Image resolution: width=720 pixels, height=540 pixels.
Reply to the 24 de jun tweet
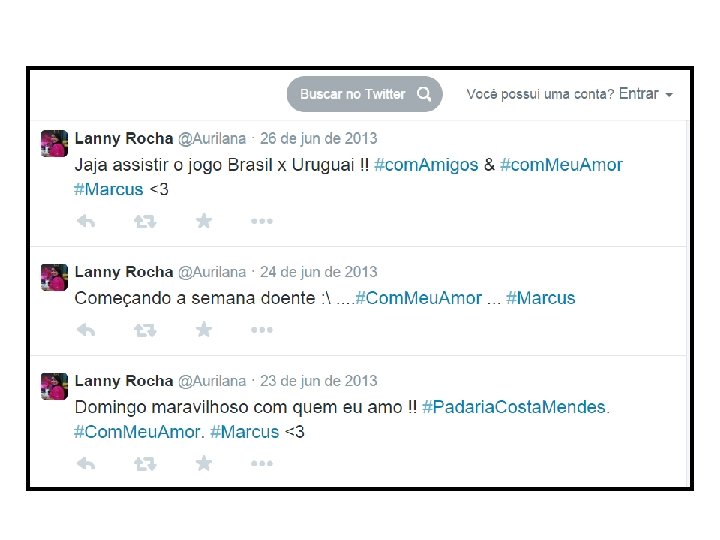86,330
